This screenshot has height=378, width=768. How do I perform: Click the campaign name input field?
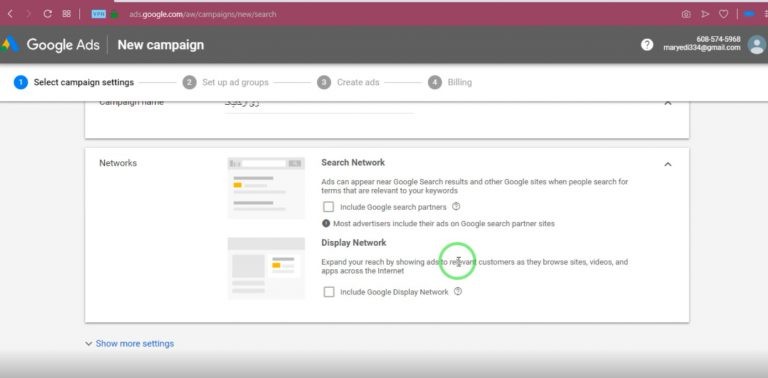click(x=319, y=105)
